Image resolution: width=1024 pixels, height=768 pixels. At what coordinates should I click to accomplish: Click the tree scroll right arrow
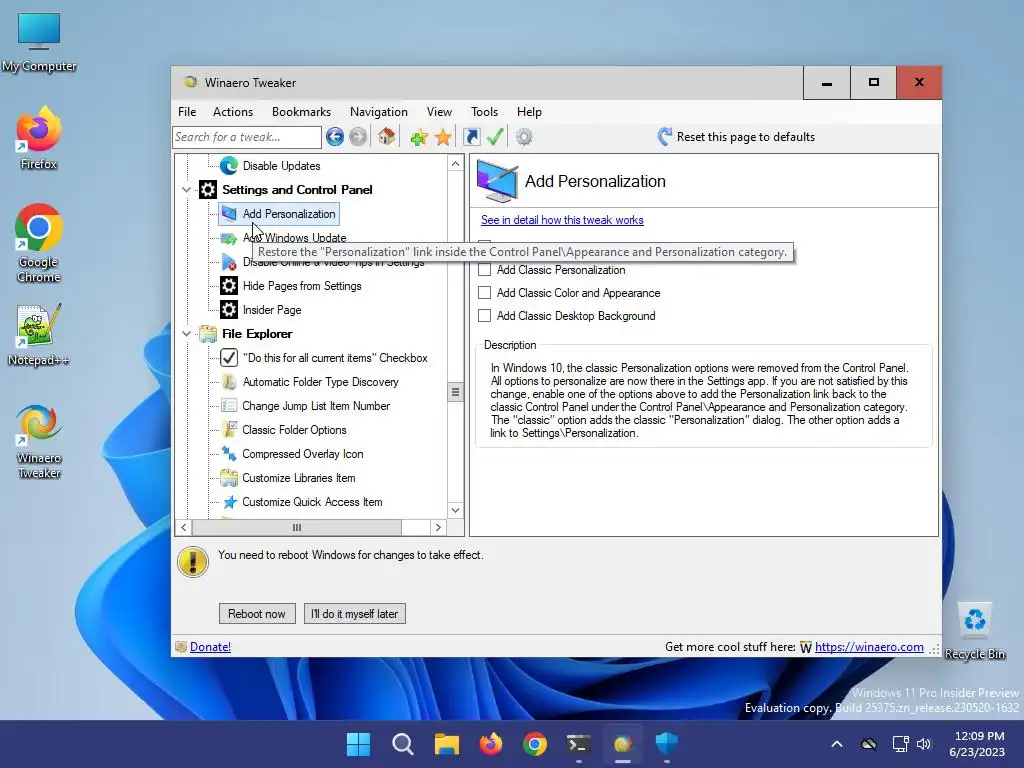(438, 528)
